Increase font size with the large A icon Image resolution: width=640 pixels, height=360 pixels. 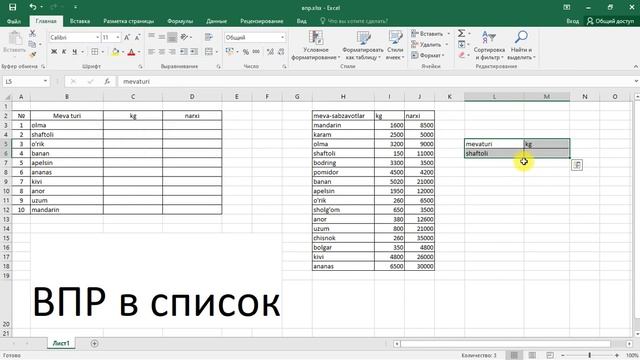pos(127,38)
